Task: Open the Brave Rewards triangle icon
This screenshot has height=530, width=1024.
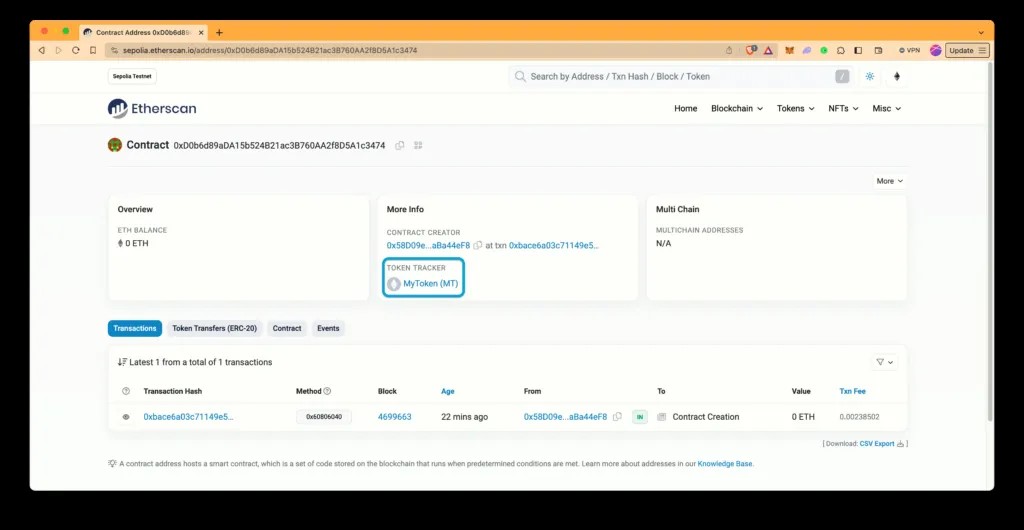Action: (768, 50)
